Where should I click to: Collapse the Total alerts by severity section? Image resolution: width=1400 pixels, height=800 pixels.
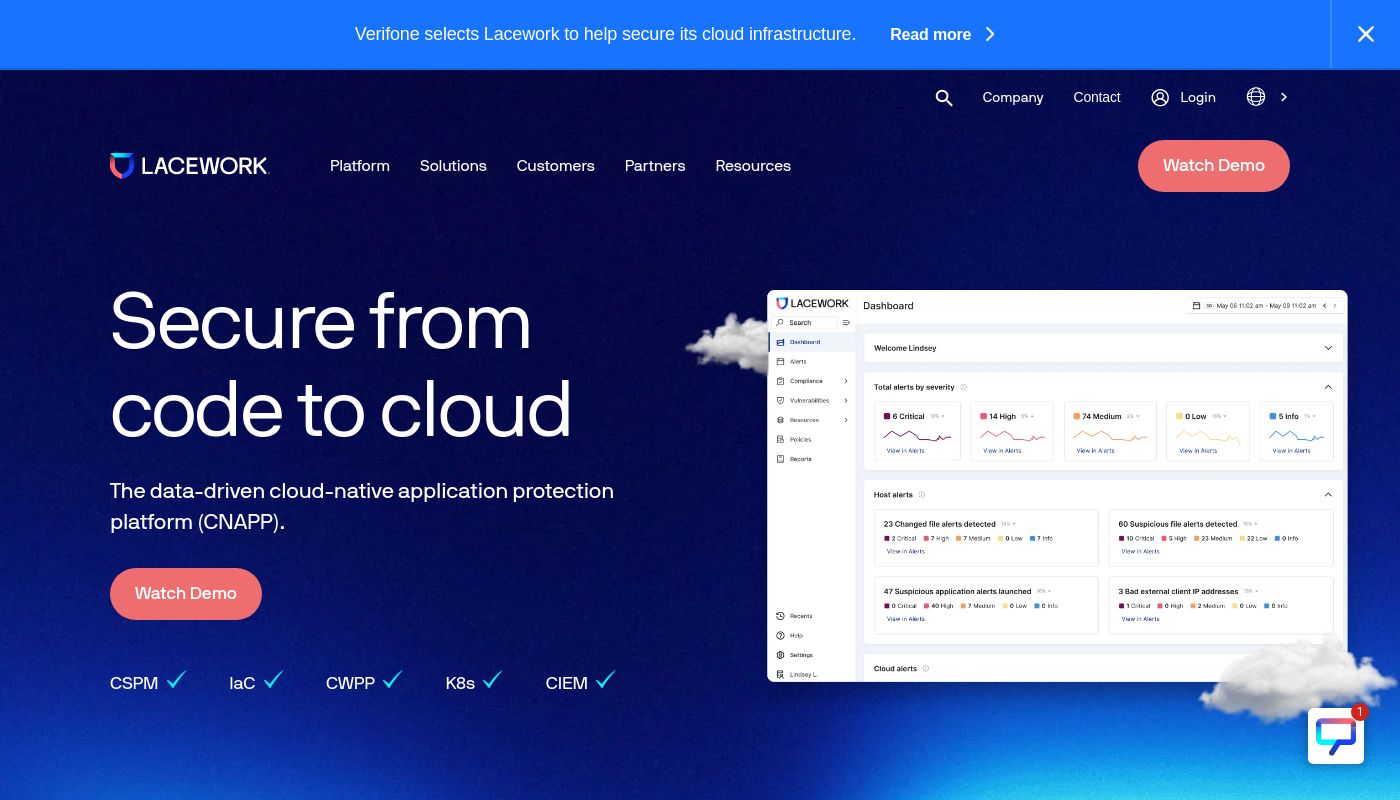(x=1328, y=387)
